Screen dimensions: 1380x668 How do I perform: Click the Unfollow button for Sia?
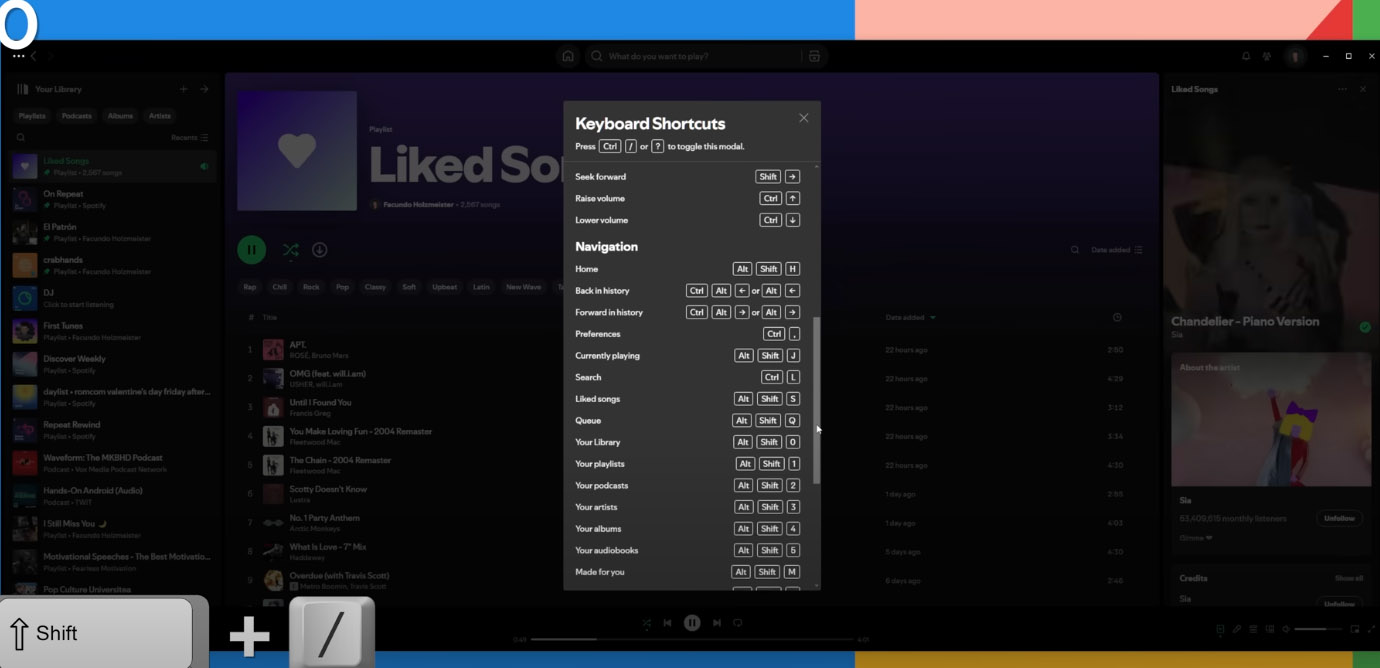click(1339, 518)
